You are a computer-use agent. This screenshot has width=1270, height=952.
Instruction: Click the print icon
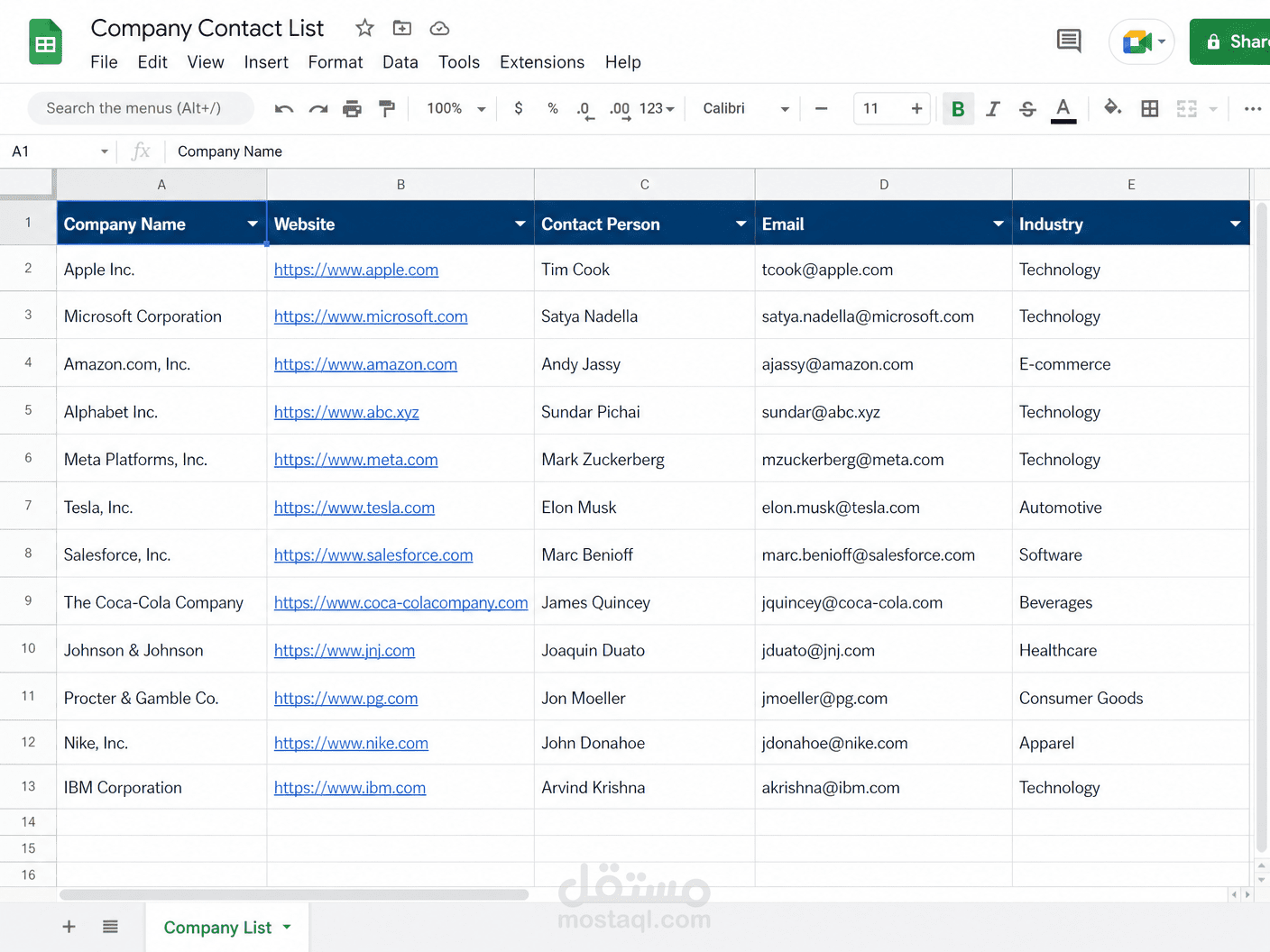coord(352,109)
